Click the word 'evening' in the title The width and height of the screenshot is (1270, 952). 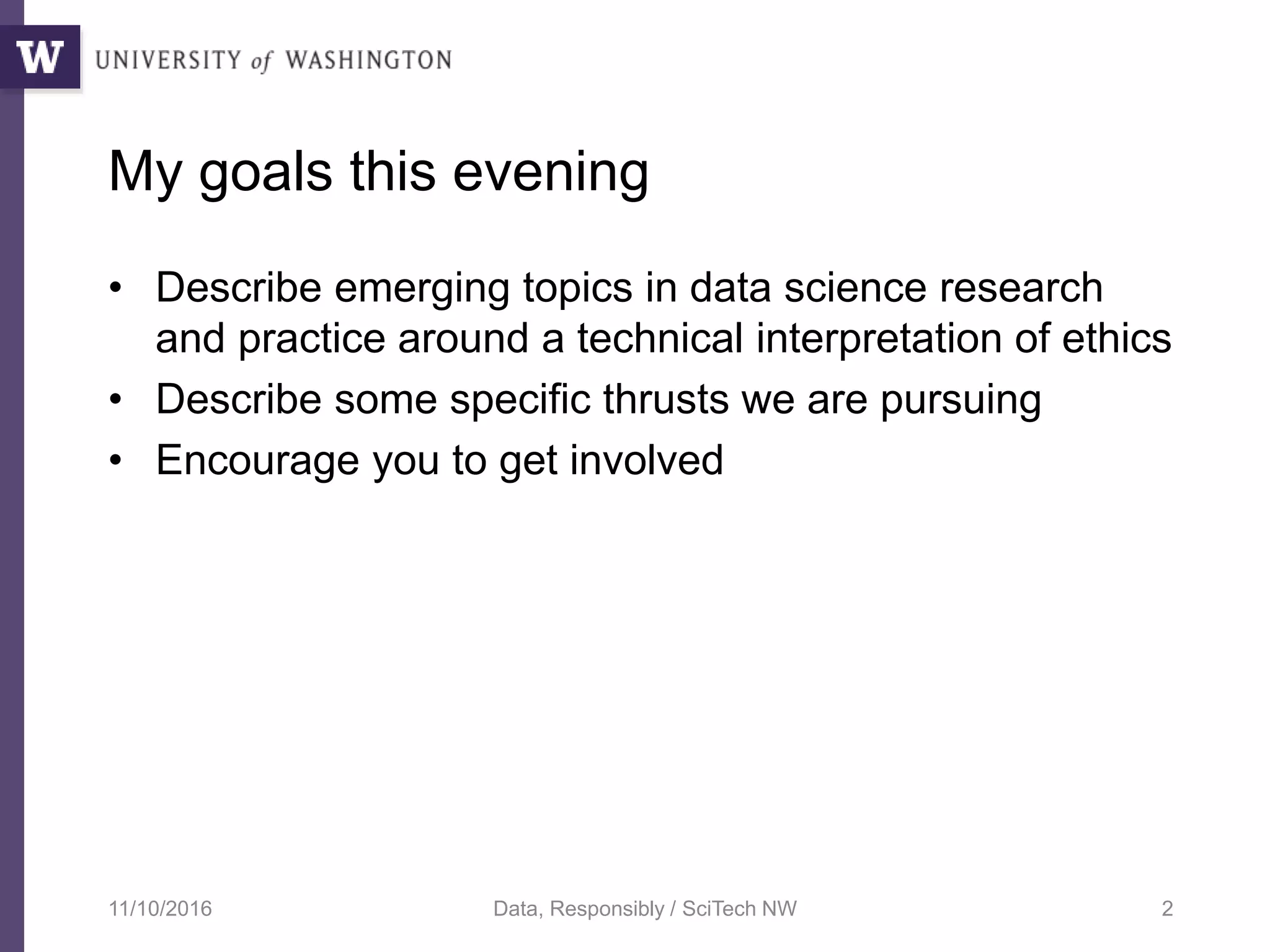(x=551, y=172)
